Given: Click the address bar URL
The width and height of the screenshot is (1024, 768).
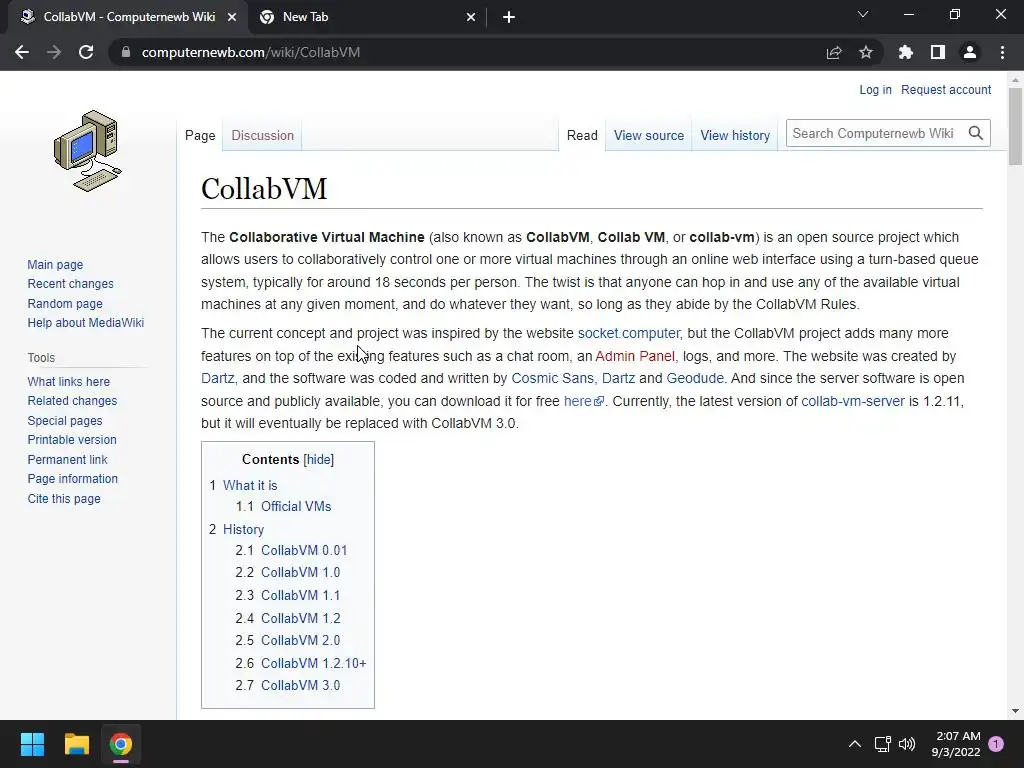Looking at the screenshot, I should (x=251, y=52).
